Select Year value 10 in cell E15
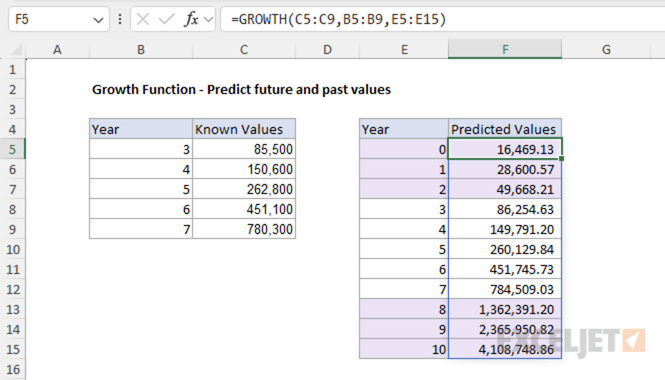 [x=404, y=349]
